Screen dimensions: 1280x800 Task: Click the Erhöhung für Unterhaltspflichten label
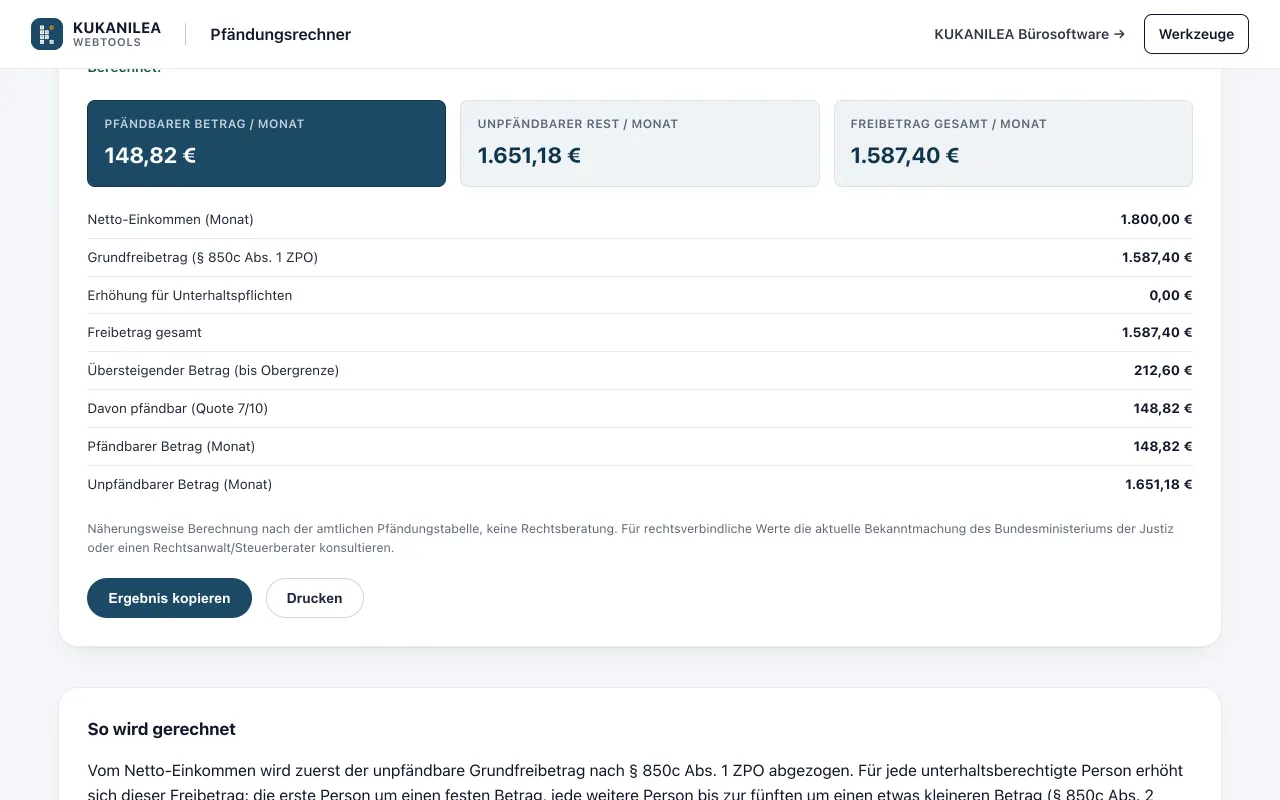(x=190, y=295)
